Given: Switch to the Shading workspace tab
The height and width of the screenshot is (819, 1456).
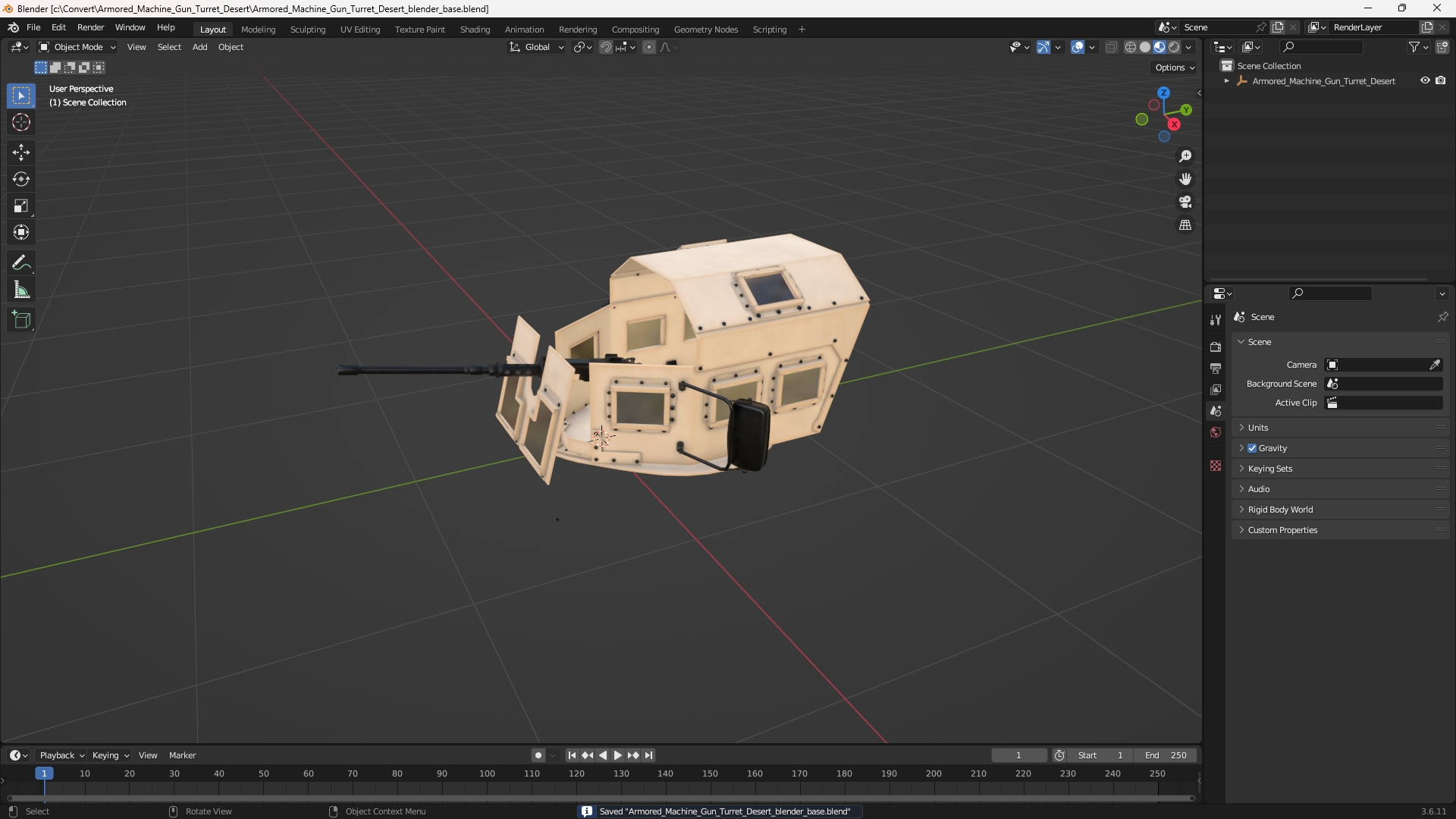Looking at the screenshot, I should tap(475, 30).
